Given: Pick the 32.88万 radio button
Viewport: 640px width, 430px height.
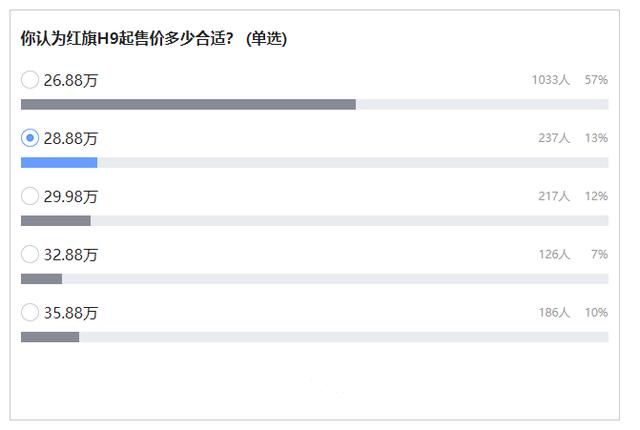Looking at the screenshot, I should tap(30, 254).
